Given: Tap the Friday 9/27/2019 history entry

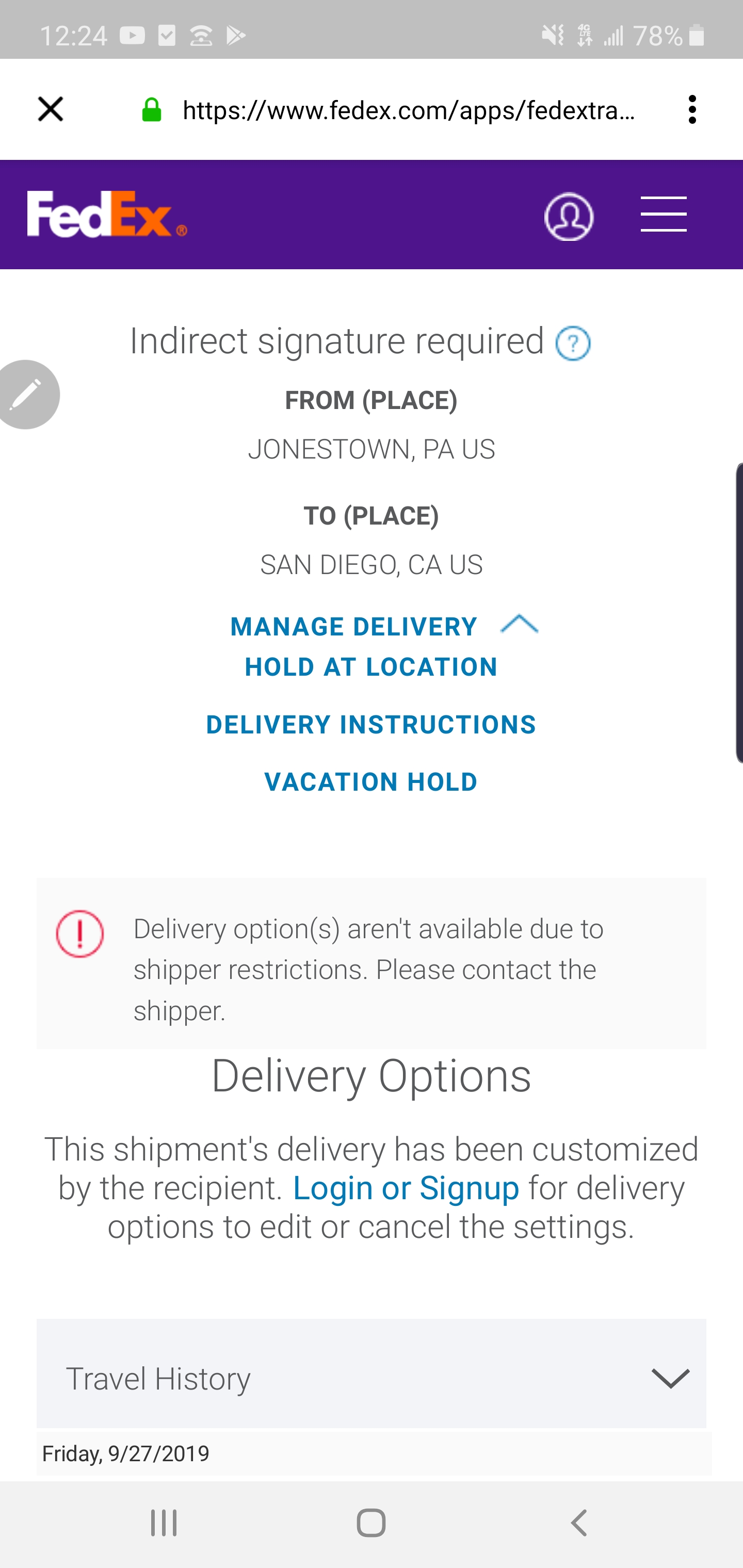Looking at the screenshot, I should (125, 1454).
